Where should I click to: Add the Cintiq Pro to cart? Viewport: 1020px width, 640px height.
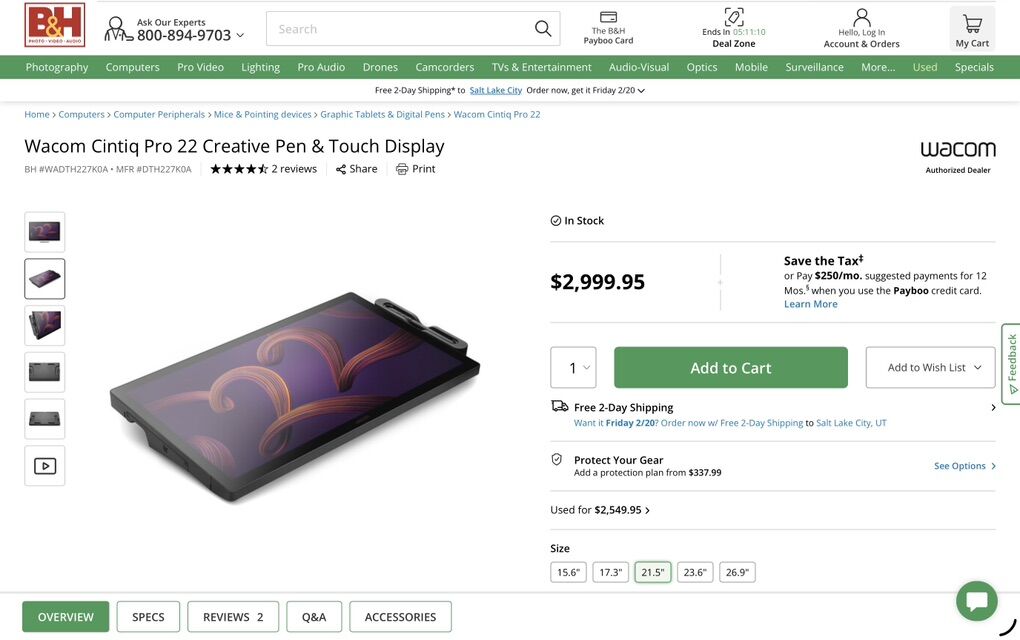point(730,368)
